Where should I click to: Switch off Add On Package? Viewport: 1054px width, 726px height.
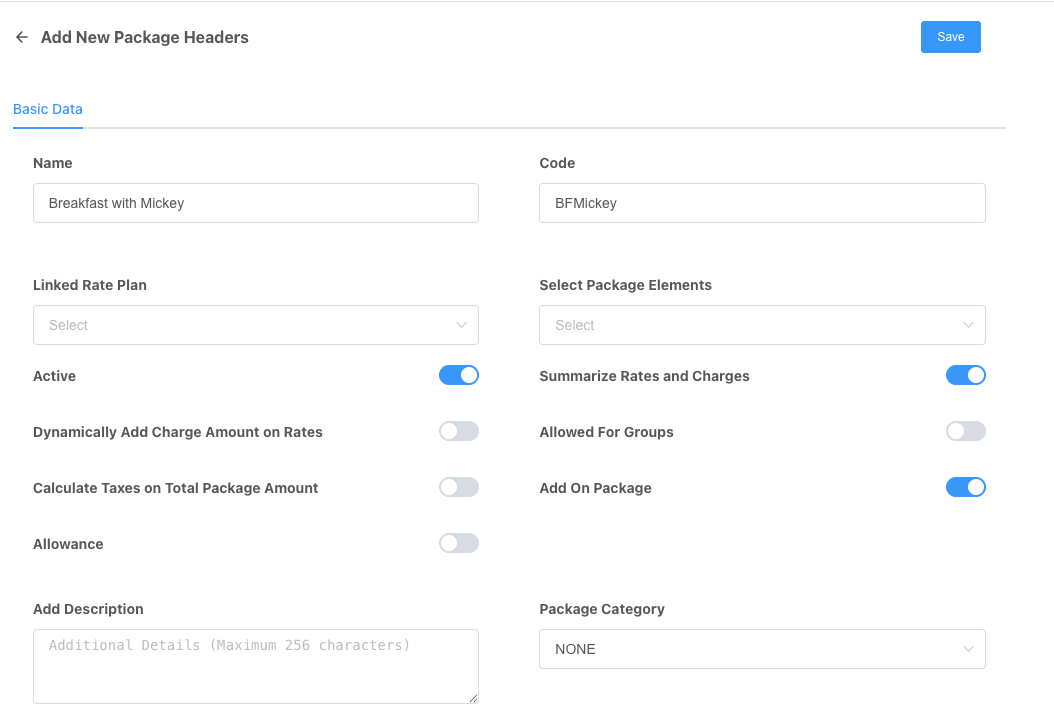click(x=965, y=487)
